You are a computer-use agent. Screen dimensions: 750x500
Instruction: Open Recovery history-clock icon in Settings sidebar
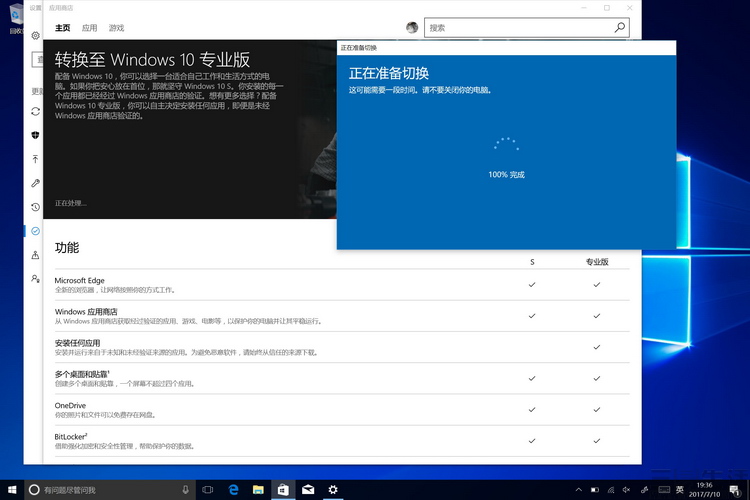[x=35, y=207]
